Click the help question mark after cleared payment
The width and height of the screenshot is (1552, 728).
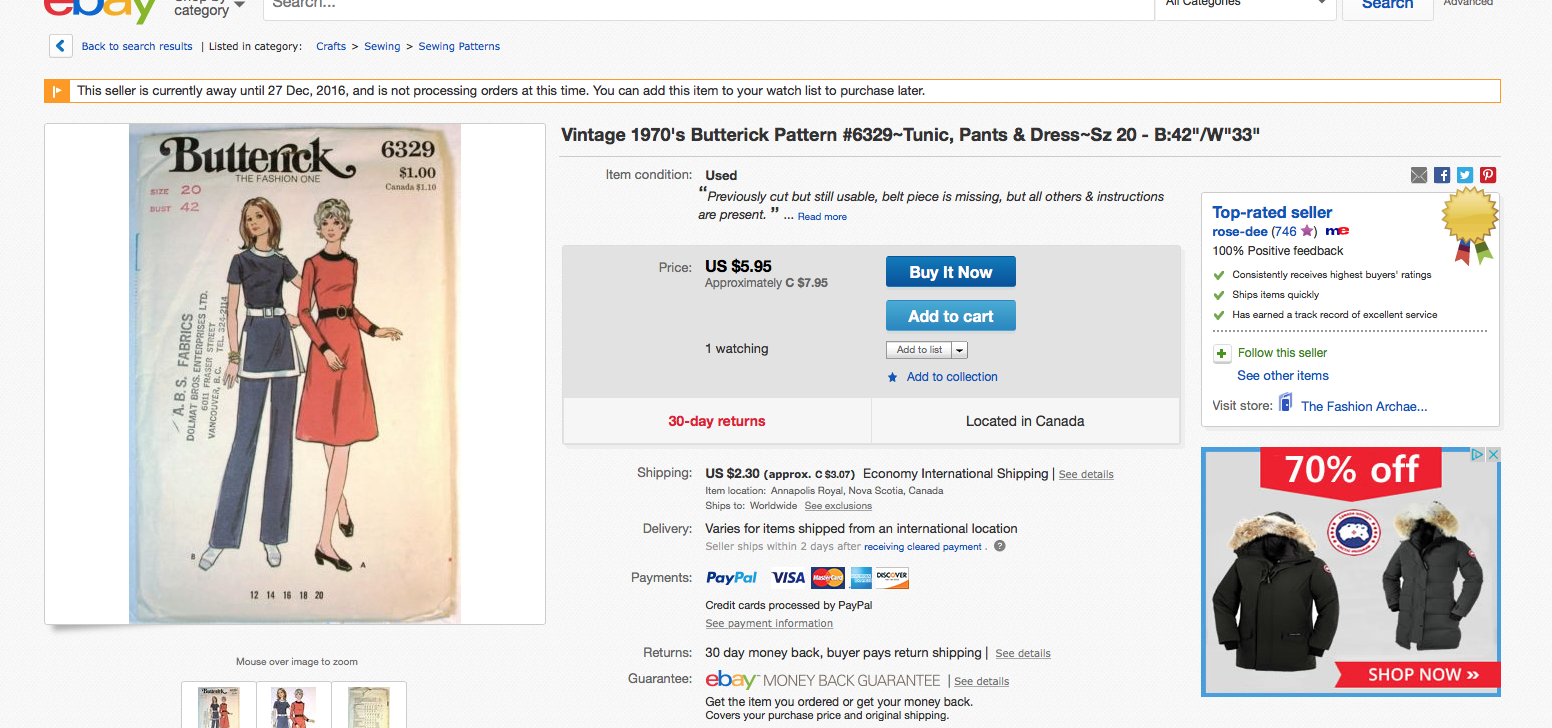[999, 546]
